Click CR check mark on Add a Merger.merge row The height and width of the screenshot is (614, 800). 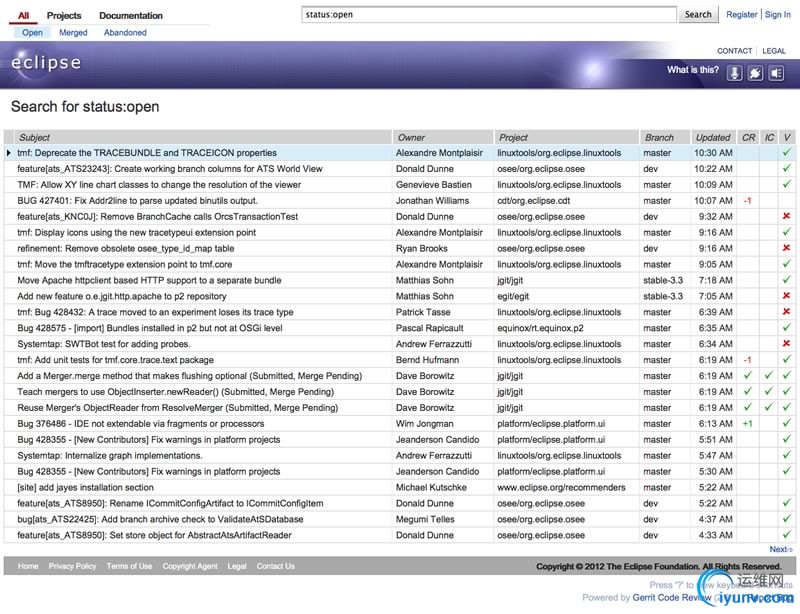point(748,375)
